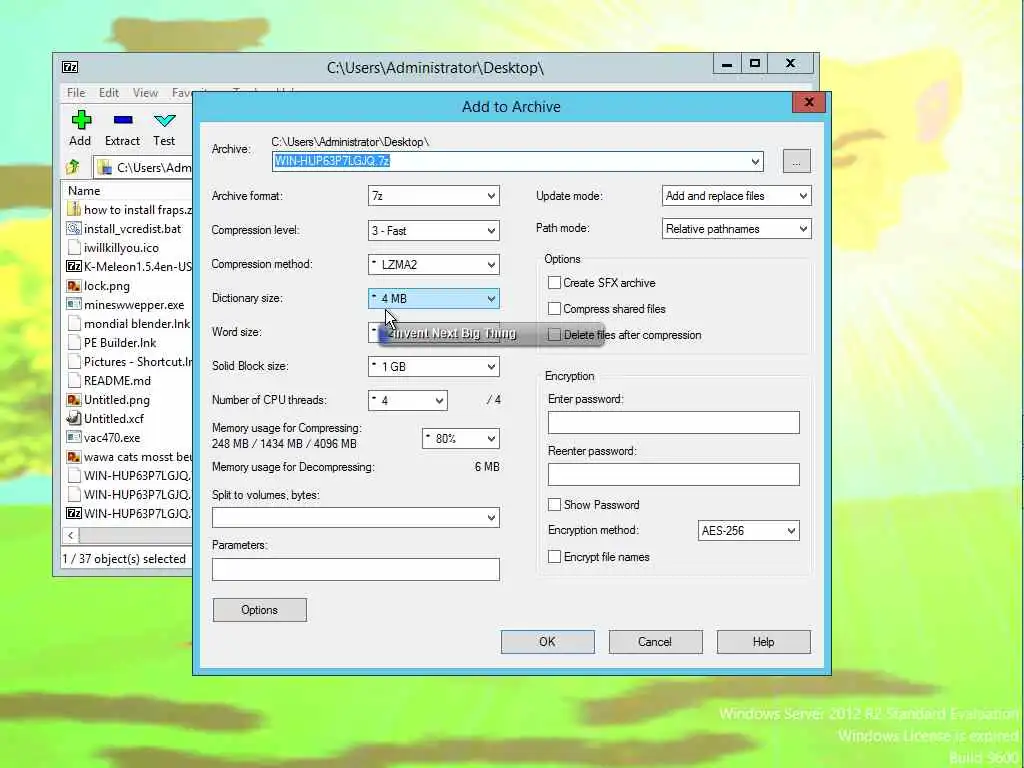Select Untitled.png file icon
Screen dimensions: 1024x768
74,400
